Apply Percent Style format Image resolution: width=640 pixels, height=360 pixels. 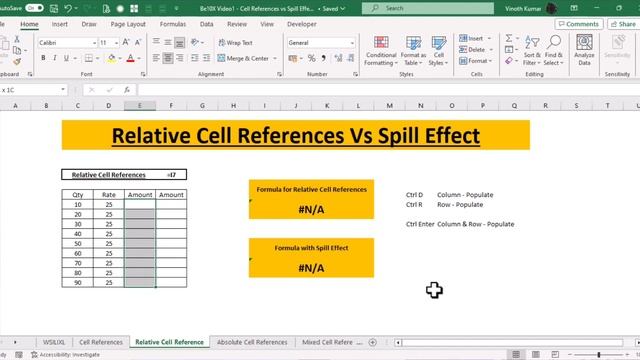311,58
